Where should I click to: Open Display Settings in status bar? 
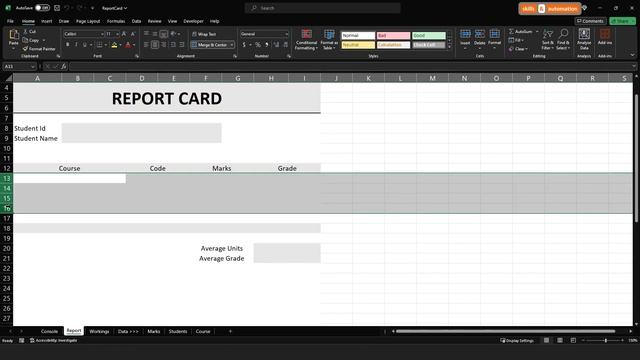point(517,340)
